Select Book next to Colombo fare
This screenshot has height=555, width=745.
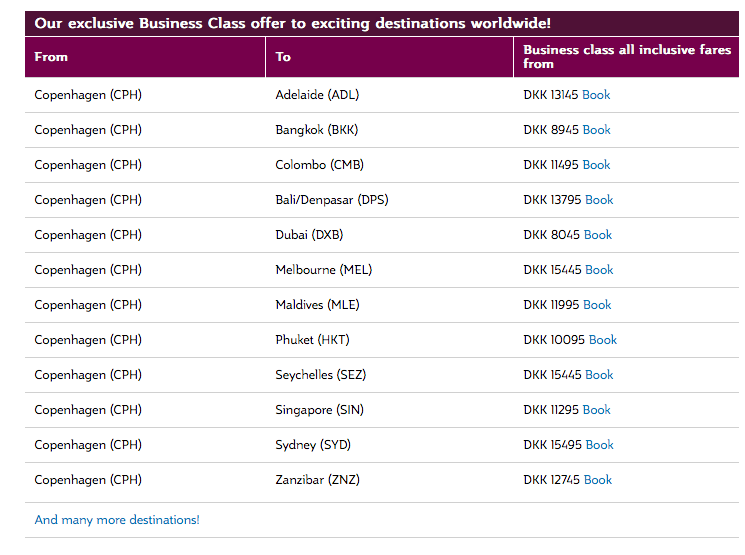596,165
